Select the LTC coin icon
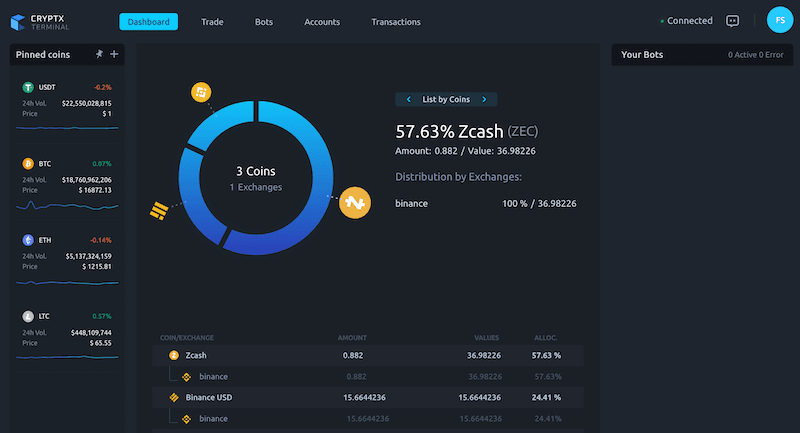 (x=28, y=316)
